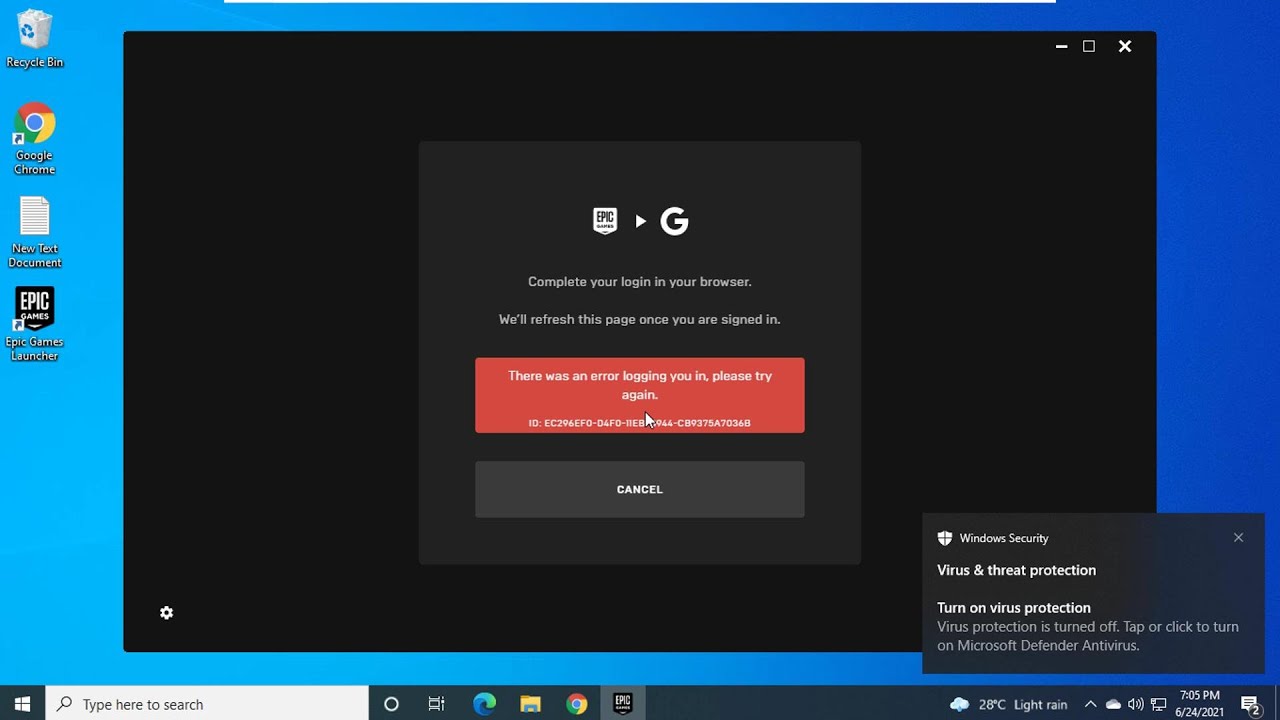This screenshot has height=720, width=1280.
Task: Open Task View on the taskbar
Action: tap(436, 704)
